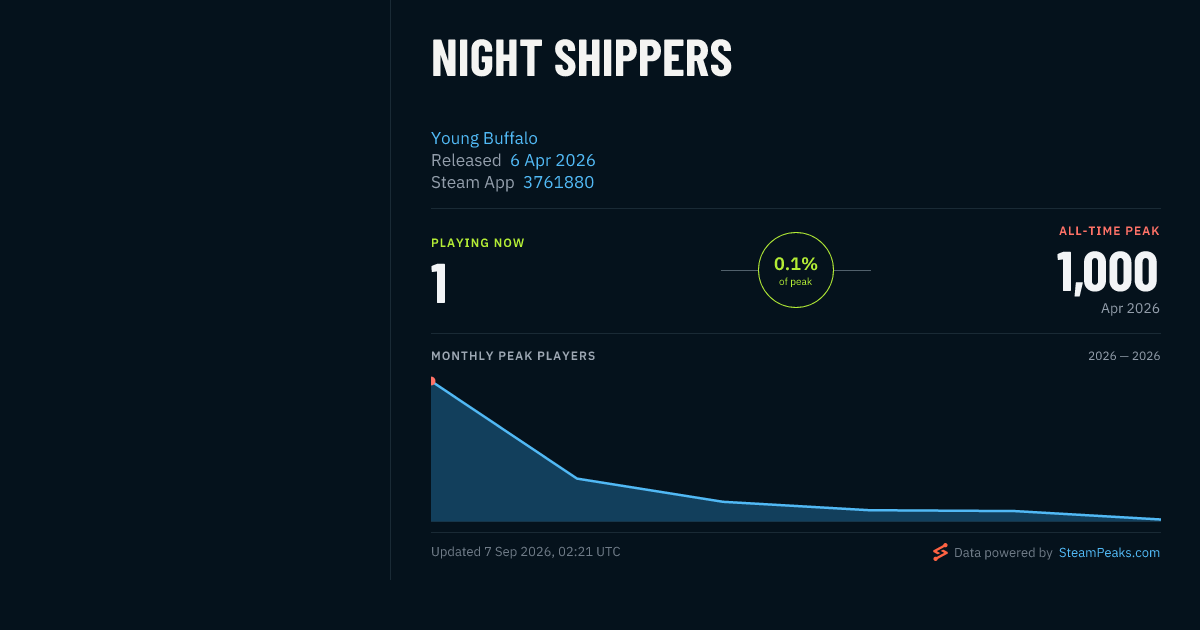1200x630 pixels.
Task: Click the 6 Apr 2026 release date
Action: 553,160
